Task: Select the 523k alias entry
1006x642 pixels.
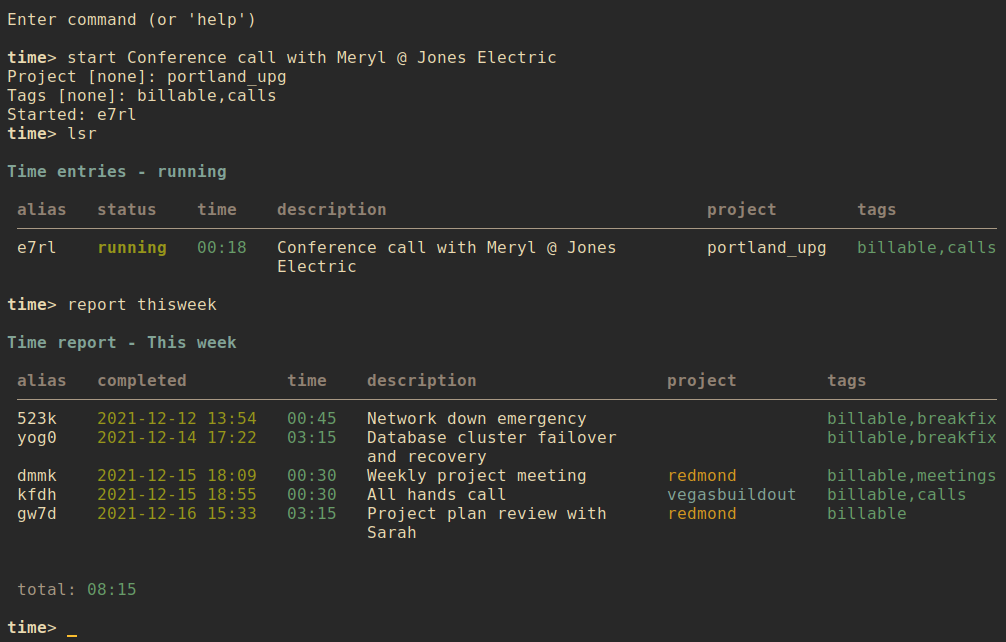Action: [x=37, y=419]
